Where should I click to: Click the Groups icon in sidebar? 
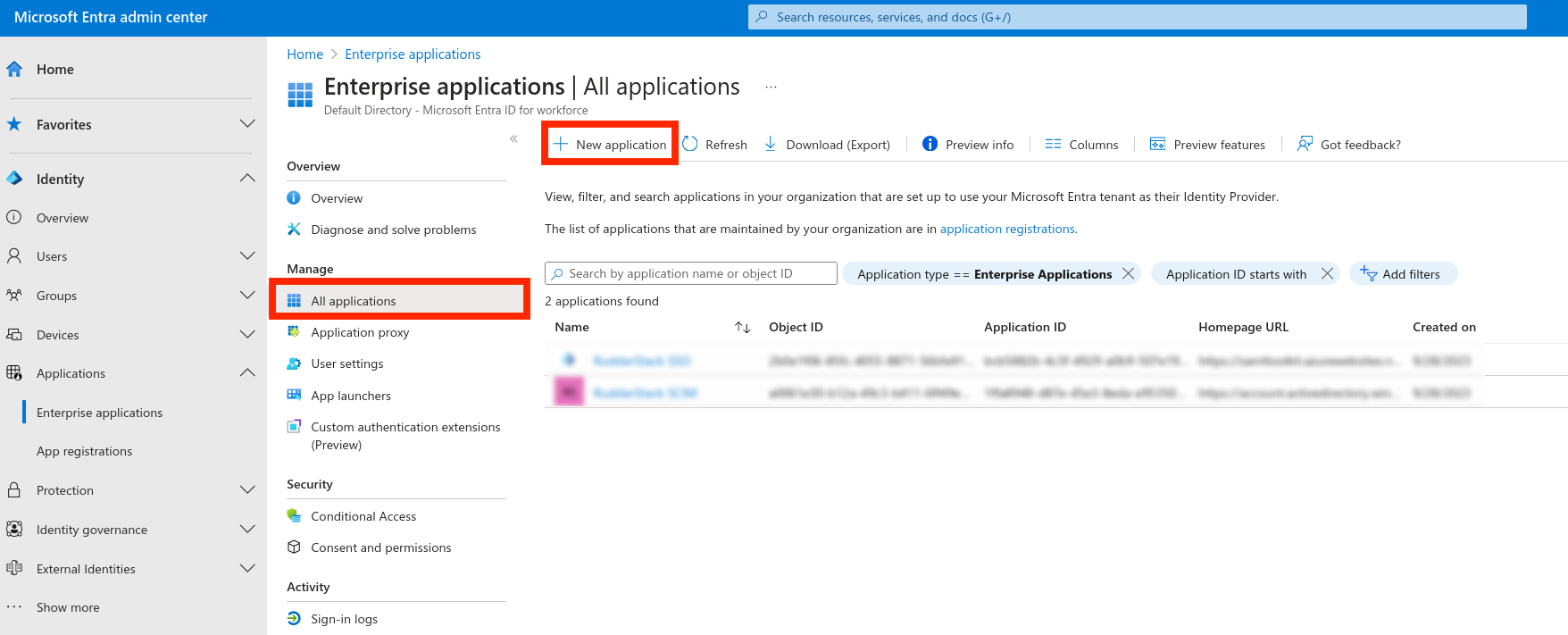coord(14,296)
